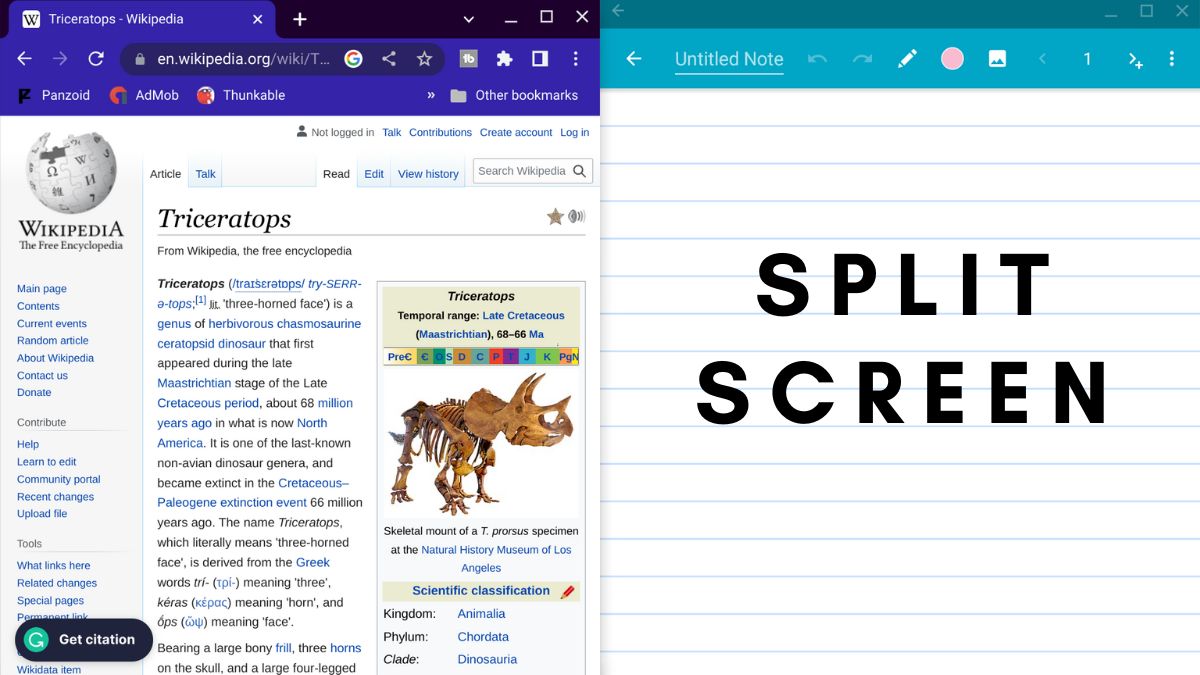Image resolution: width=1200 pixels, height=675 pixels.
Task: Click the PgN segment of timeline bar
Action: coord(569,357)
